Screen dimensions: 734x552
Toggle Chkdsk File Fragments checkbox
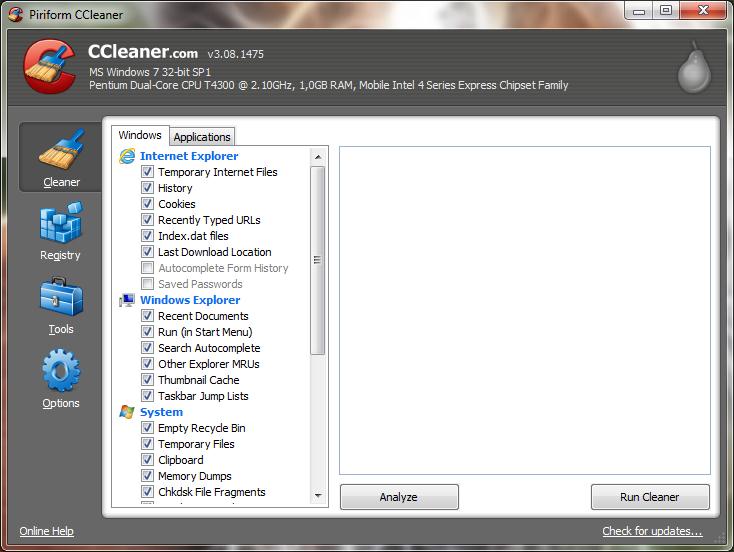[147, 492]
